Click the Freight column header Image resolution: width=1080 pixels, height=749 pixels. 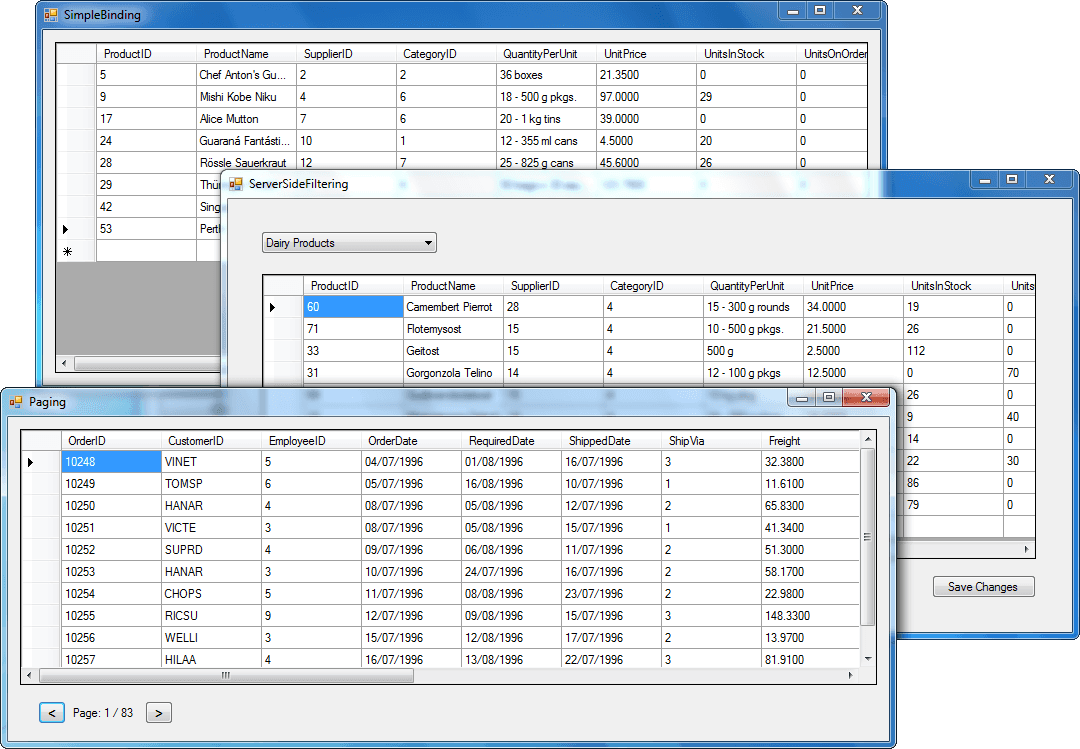tap(811, 440)
